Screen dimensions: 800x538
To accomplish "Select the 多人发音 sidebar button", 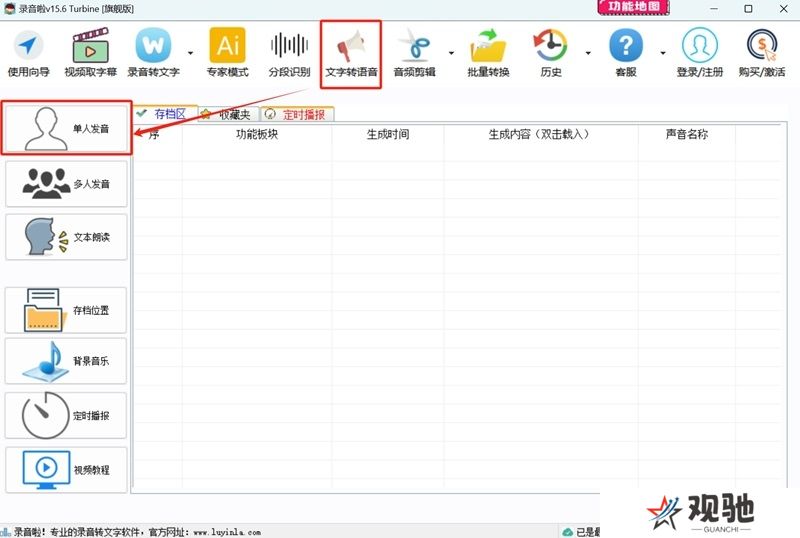I will (x=66, y=184).
